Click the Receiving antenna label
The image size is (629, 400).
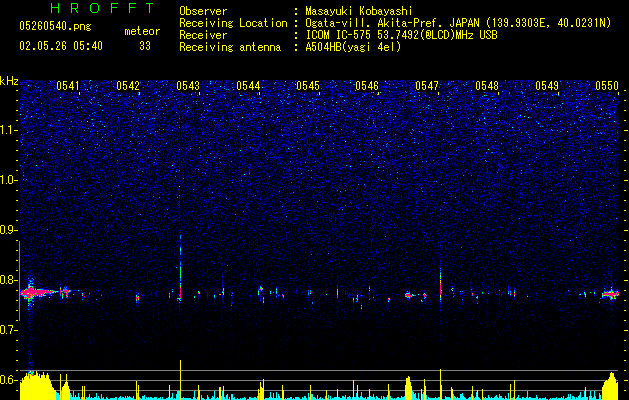[230, 47]
